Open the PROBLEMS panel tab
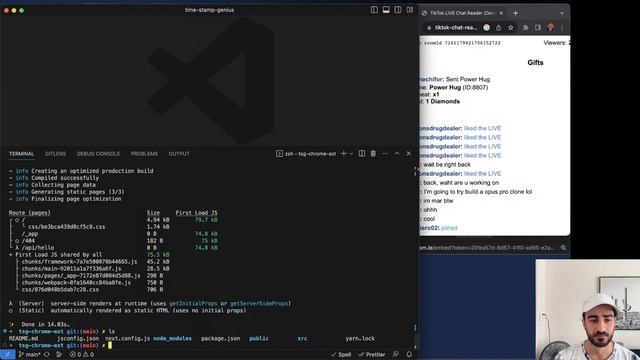This screenshot has height=360, width=640. (x=144, y=154)
